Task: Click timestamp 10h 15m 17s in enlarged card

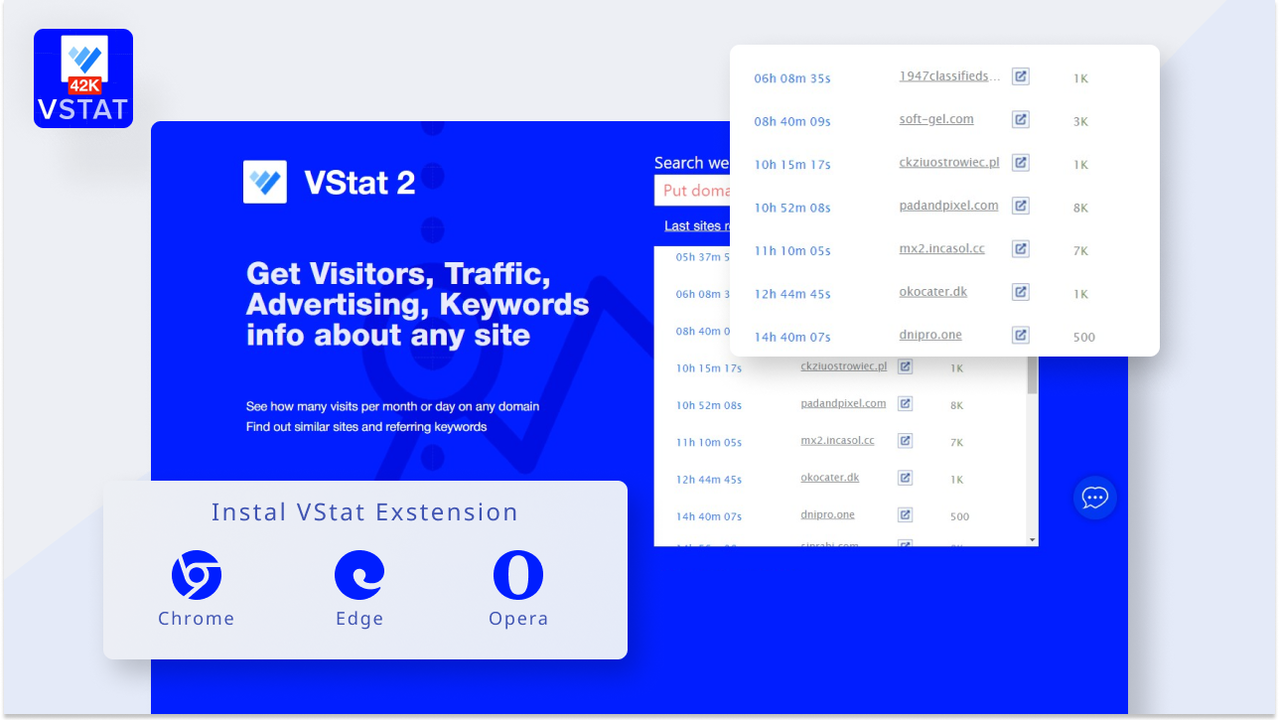Action: point(792,164)
